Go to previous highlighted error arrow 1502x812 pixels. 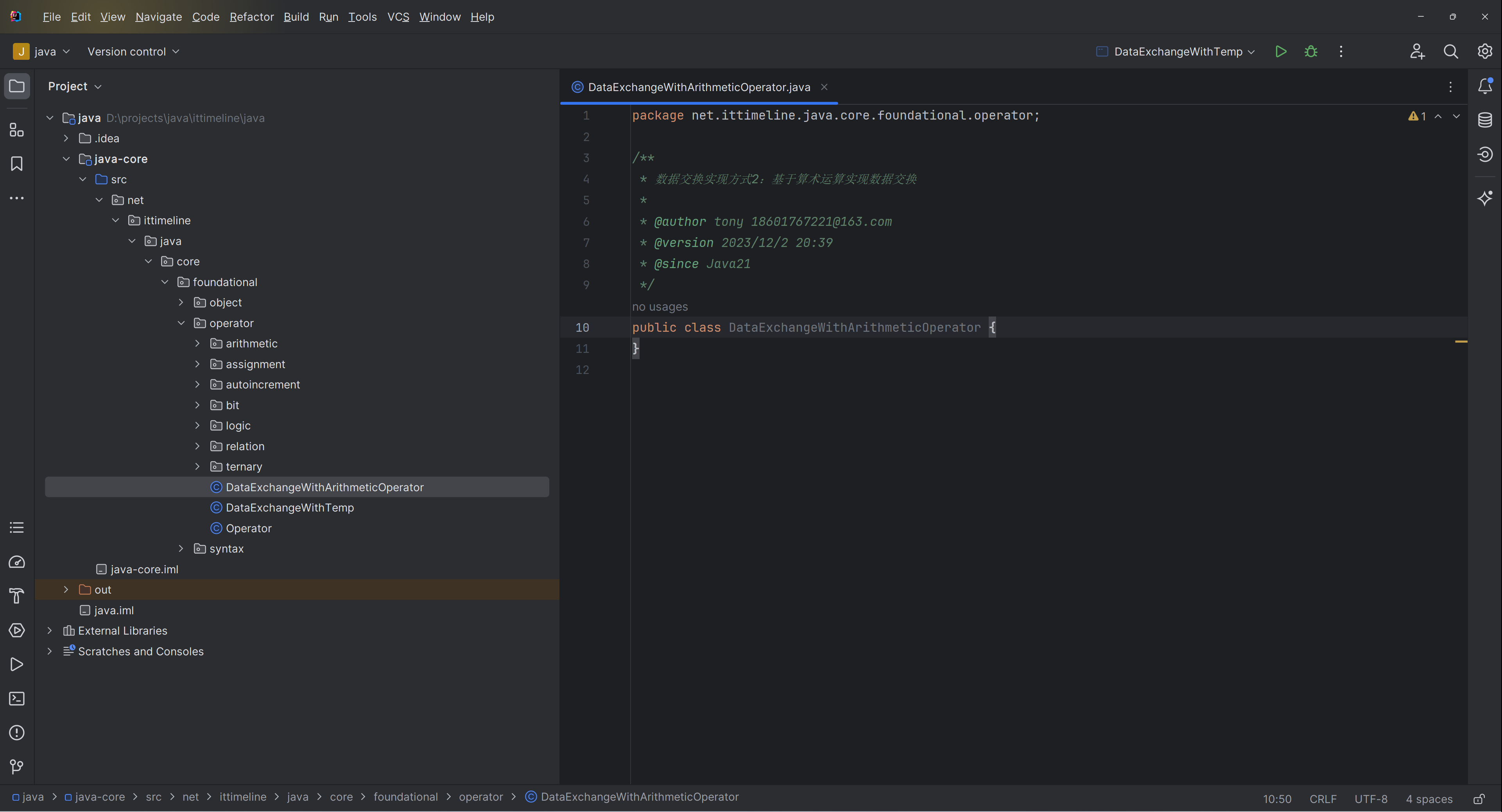click(1438, 116)
